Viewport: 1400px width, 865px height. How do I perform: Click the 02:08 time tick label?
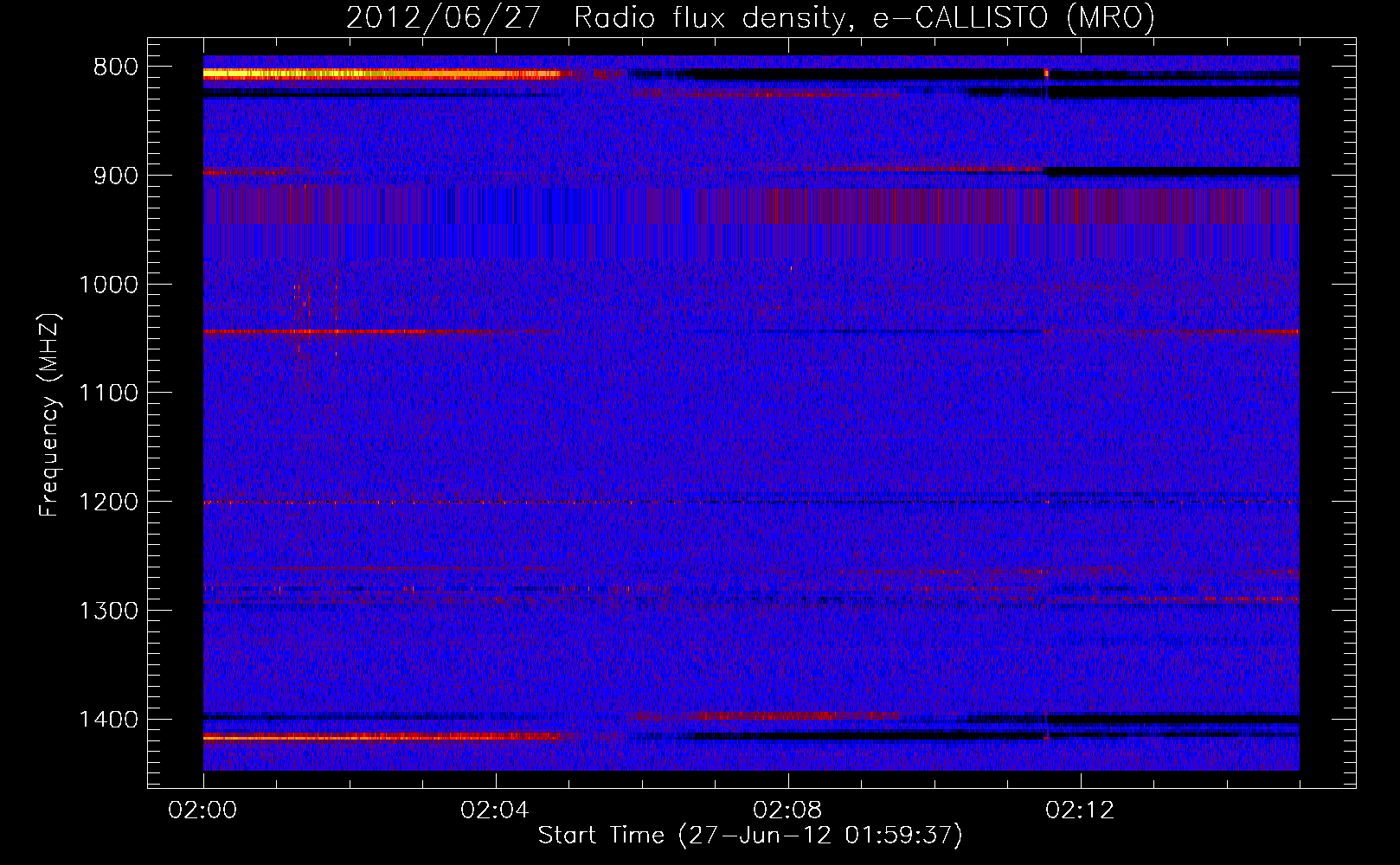787,811
